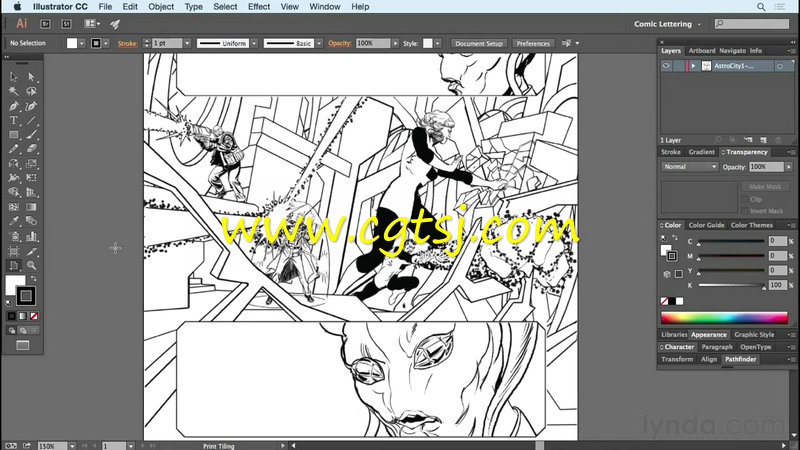The image size is (800, 450).
Task: Expand the AstroCity1 layer disclosure triangle
Action: click(x=693, y=66)
